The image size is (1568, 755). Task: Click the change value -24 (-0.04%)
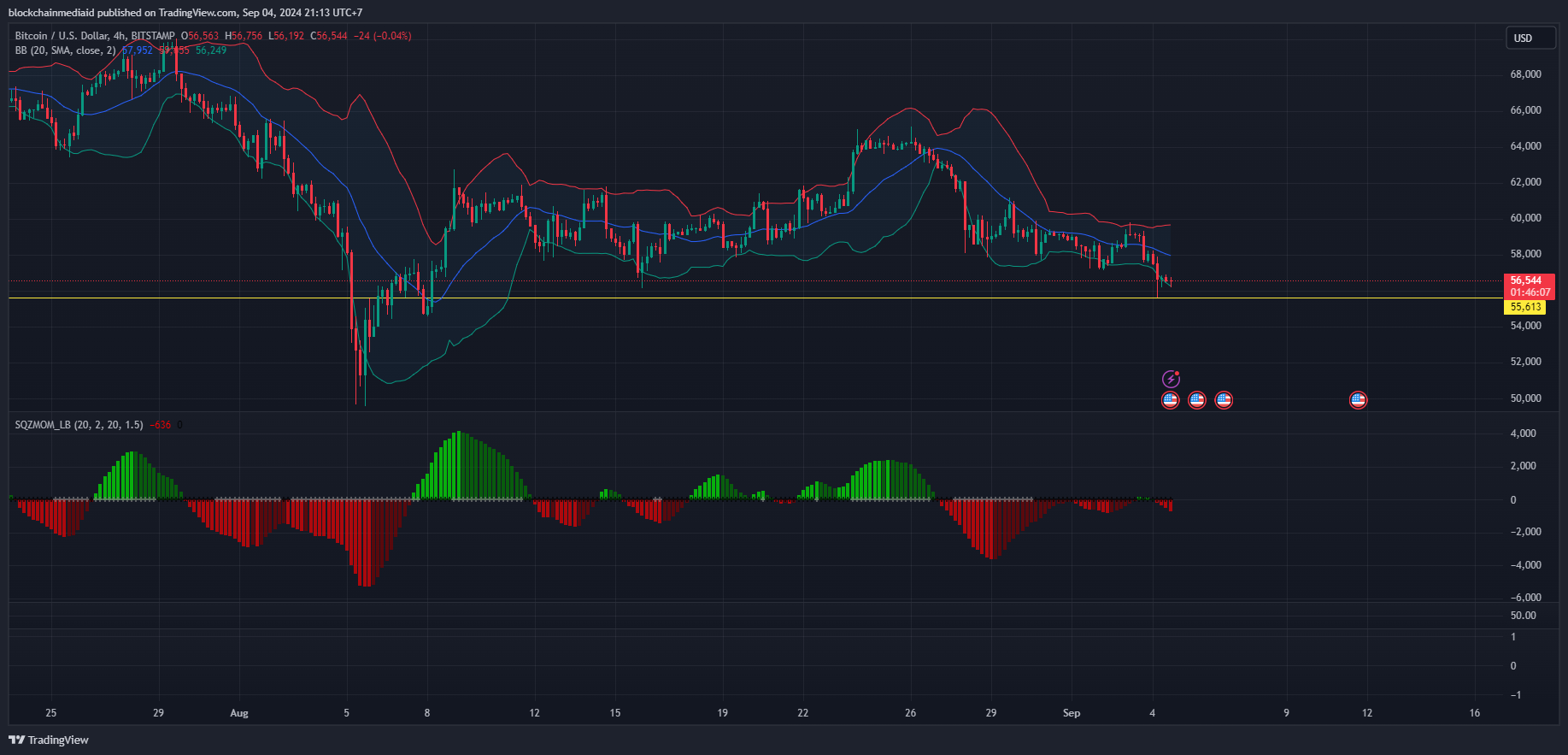383,36
